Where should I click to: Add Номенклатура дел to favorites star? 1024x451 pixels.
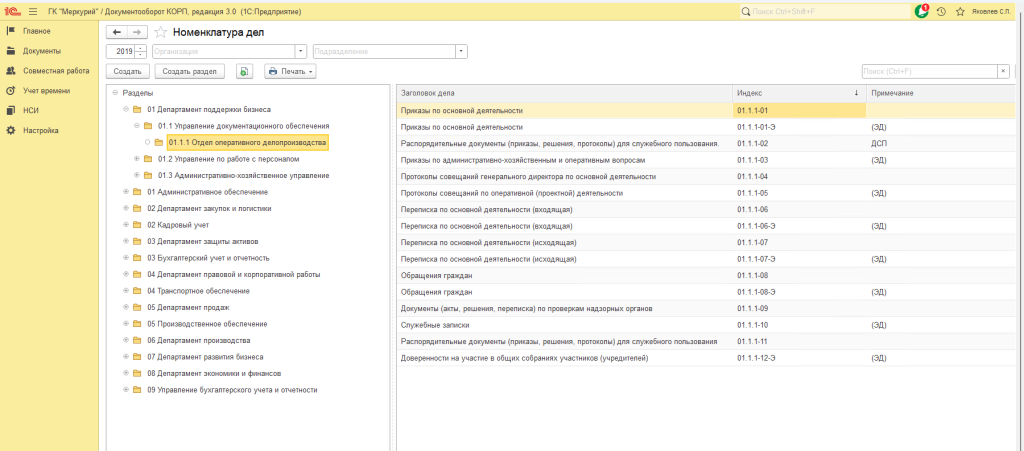point(161,32)
